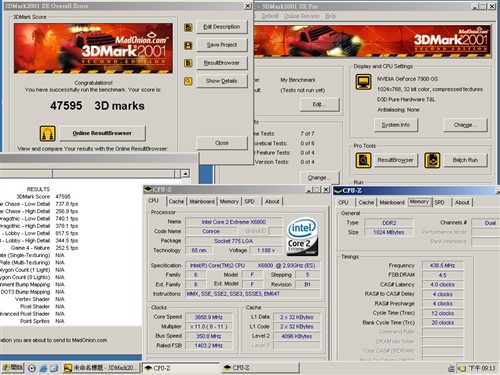Click the first CPU-Z taskbar button

coord(181,368)
